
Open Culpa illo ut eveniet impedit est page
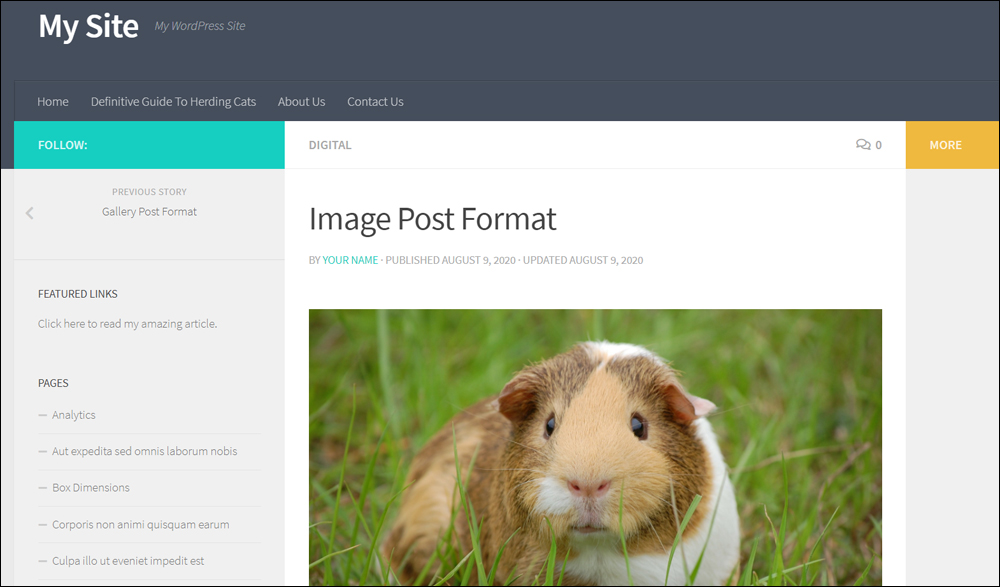(x=128, y=561)
